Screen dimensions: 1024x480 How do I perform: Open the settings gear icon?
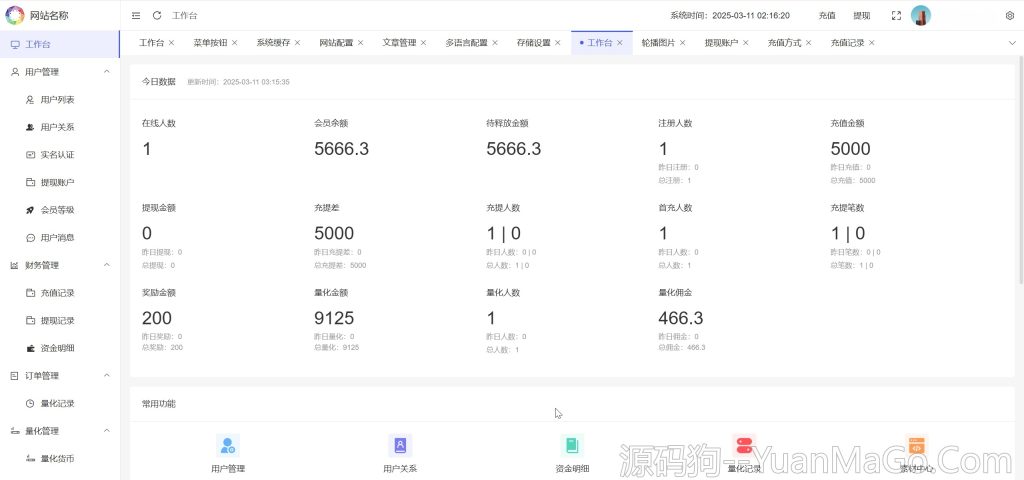click(x=1010, y=16)
